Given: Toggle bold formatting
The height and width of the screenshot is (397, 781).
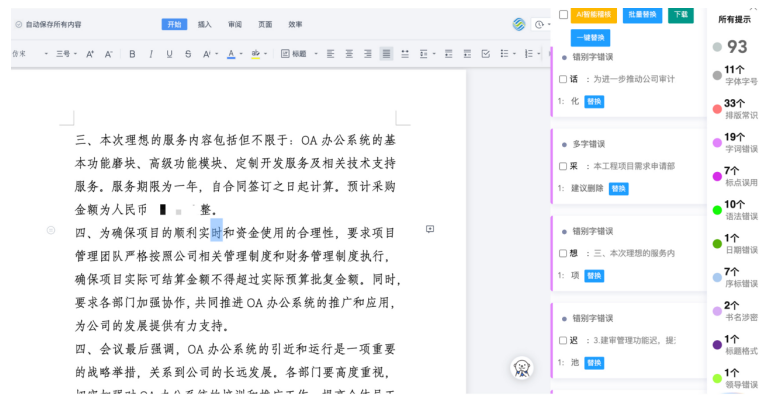Looking at the screenshot, I should pos(132,54).
